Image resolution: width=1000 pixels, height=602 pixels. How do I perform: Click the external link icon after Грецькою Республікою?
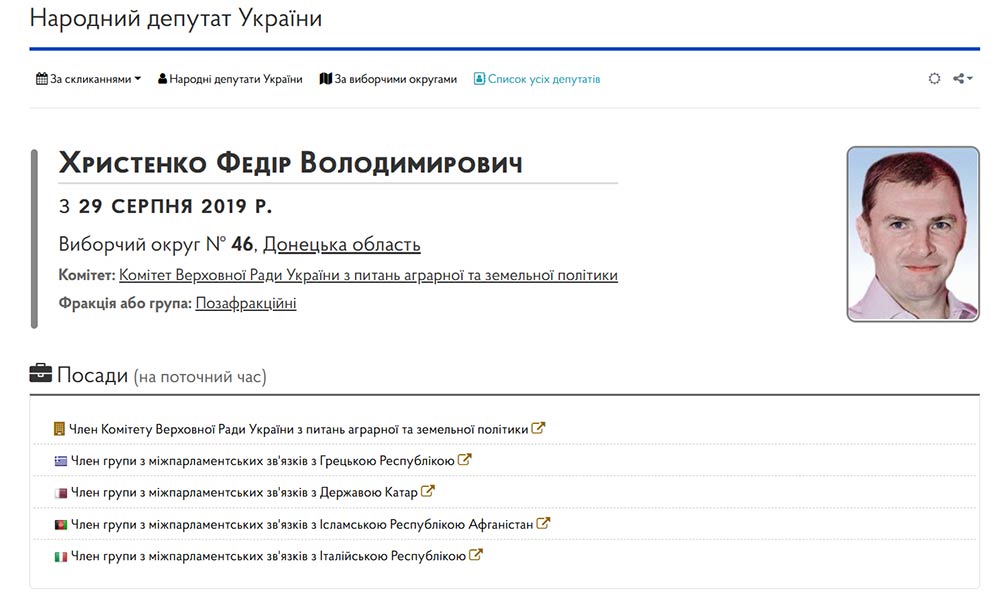tap(464, 461)
